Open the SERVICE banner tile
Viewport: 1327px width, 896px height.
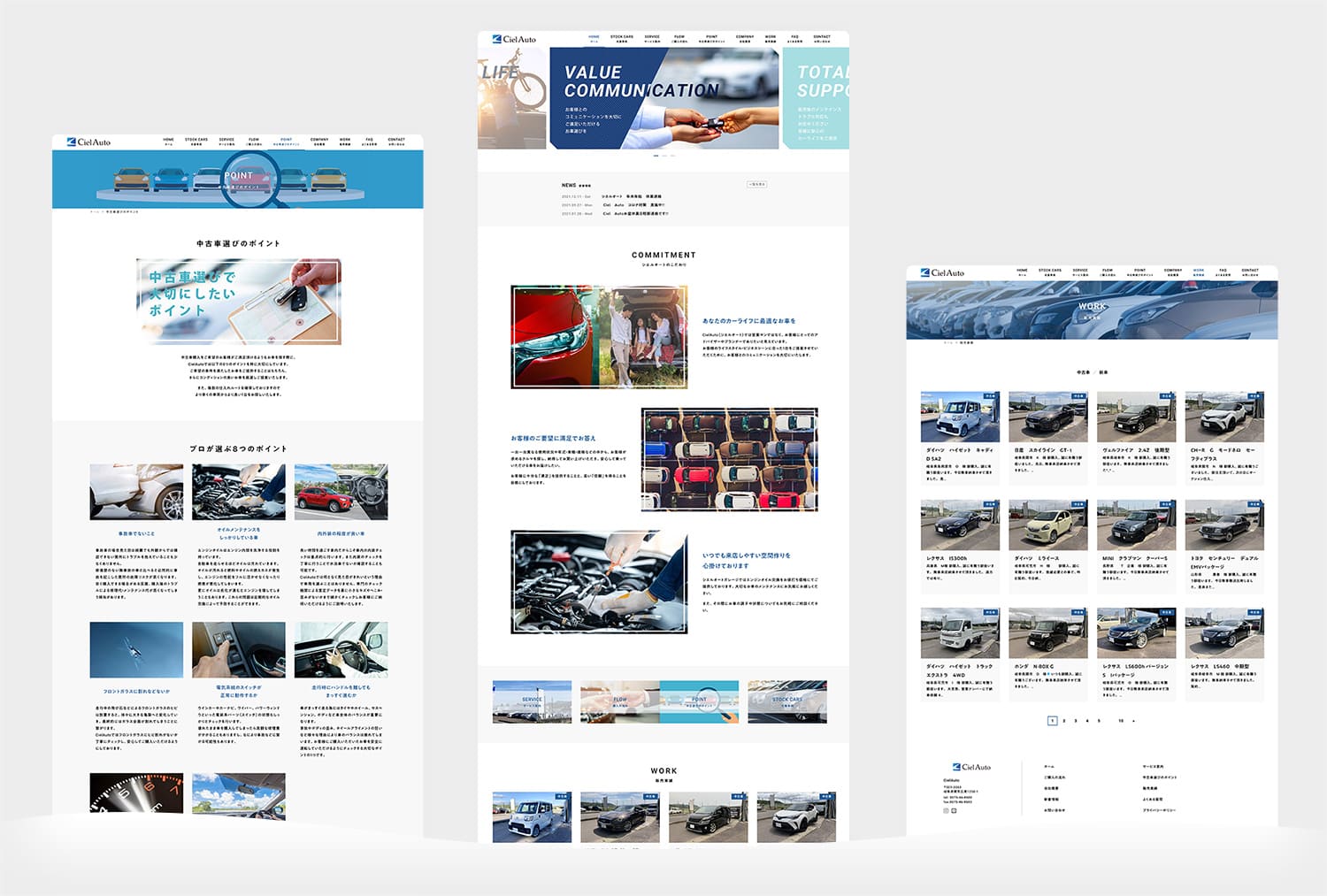(x=532, y=701)
